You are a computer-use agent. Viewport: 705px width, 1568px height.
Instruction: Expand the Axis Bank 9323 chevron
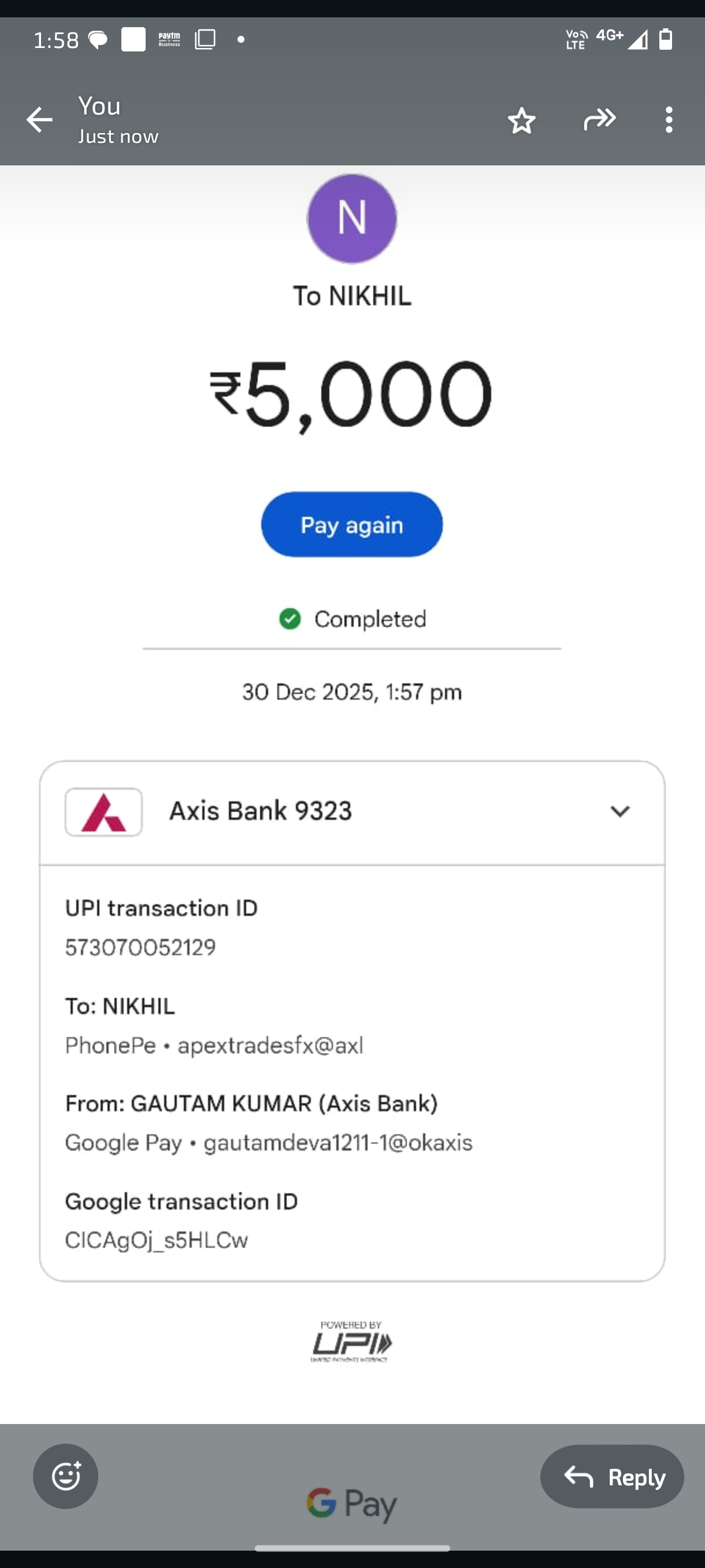[619, 811]
